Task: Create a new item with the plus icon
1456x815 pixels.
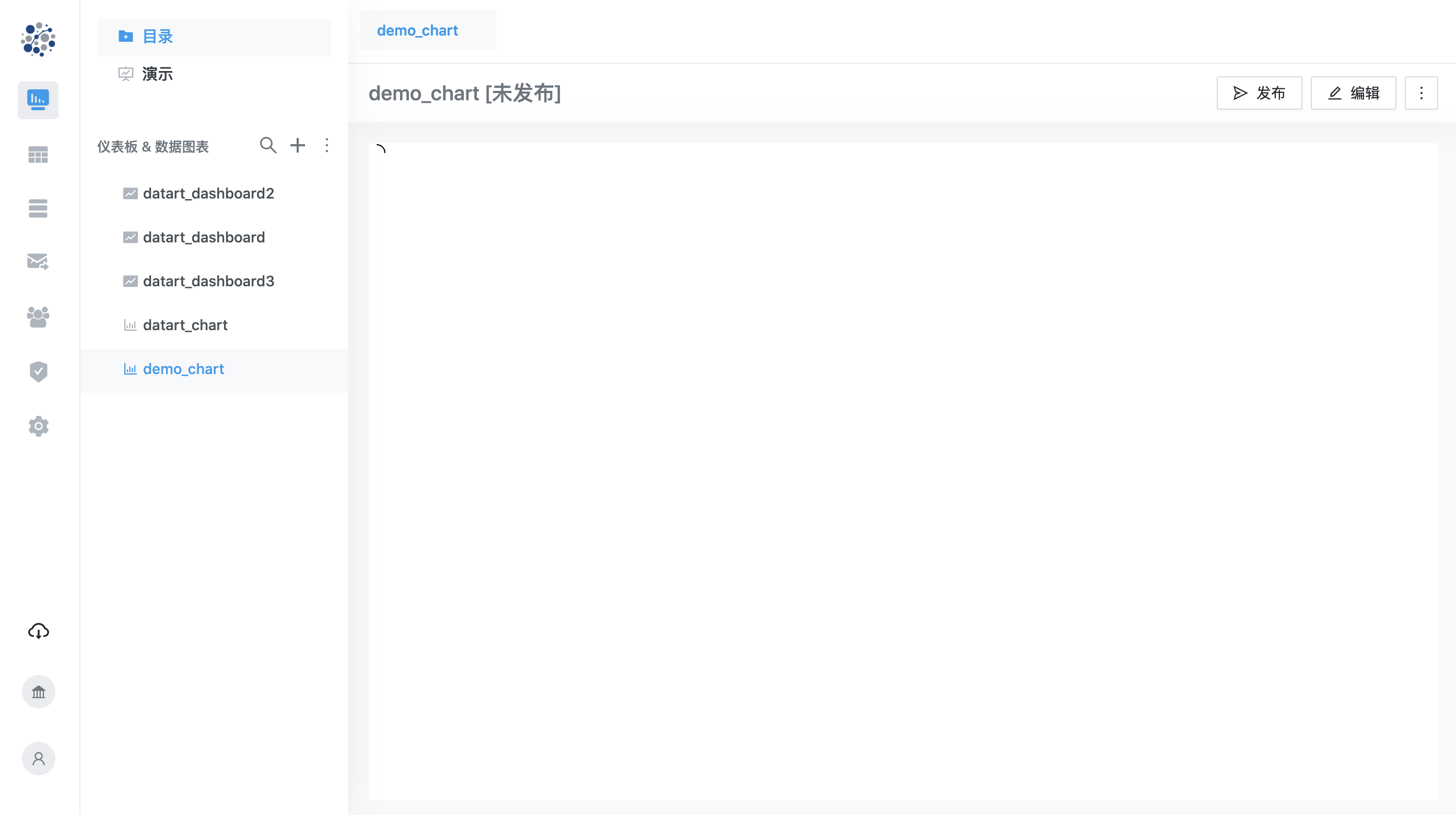Action: [298, 145]
